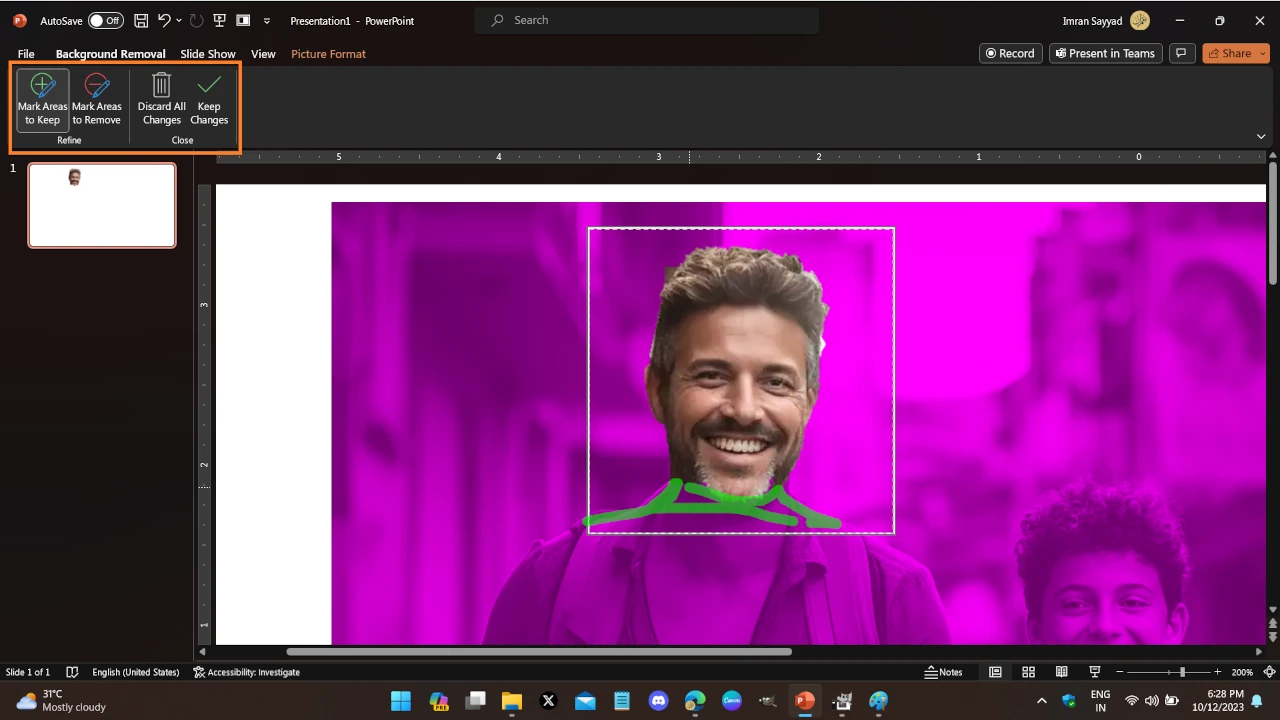Click the 200% zoom level
Viewport: 1280px width, 720px height.
1242,672
